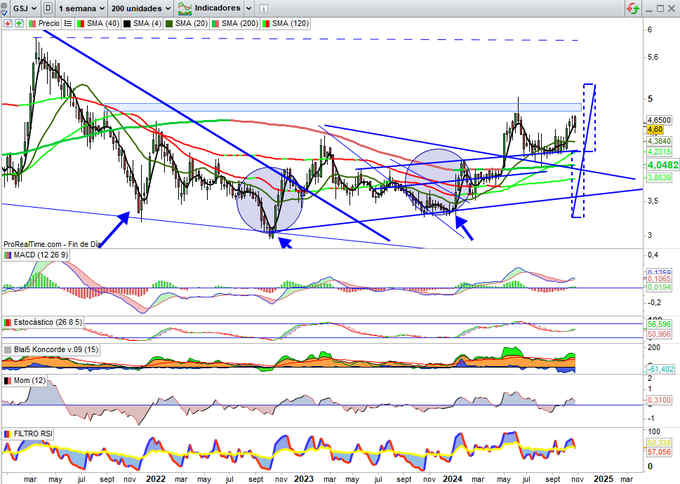Click the red plus icon in the price toolbar
The height and width of the screenshot is (484, 680).
(8, 23)
